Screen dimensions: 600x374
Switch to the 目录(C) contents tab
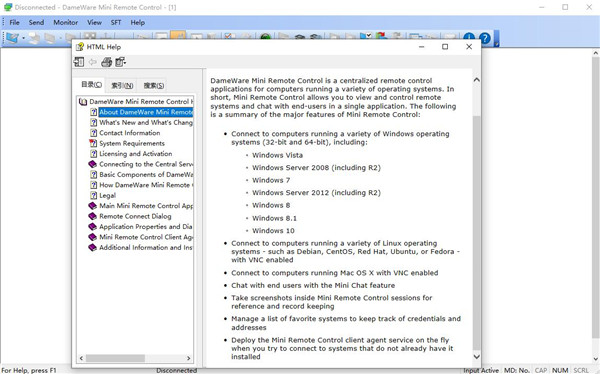[91, 85]
